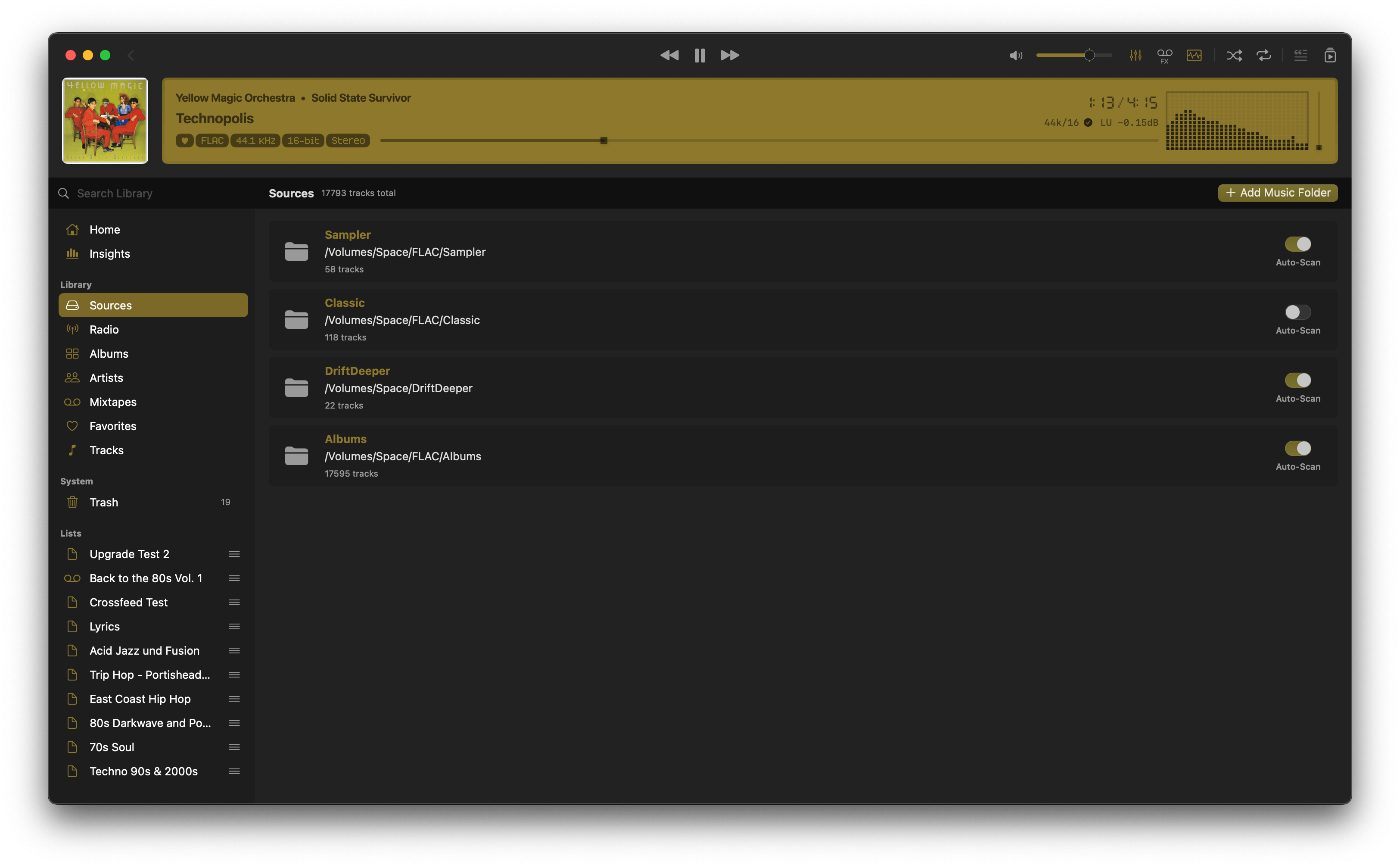
Task: Mute audio with the speaker icon
Action: point(1016,55)
